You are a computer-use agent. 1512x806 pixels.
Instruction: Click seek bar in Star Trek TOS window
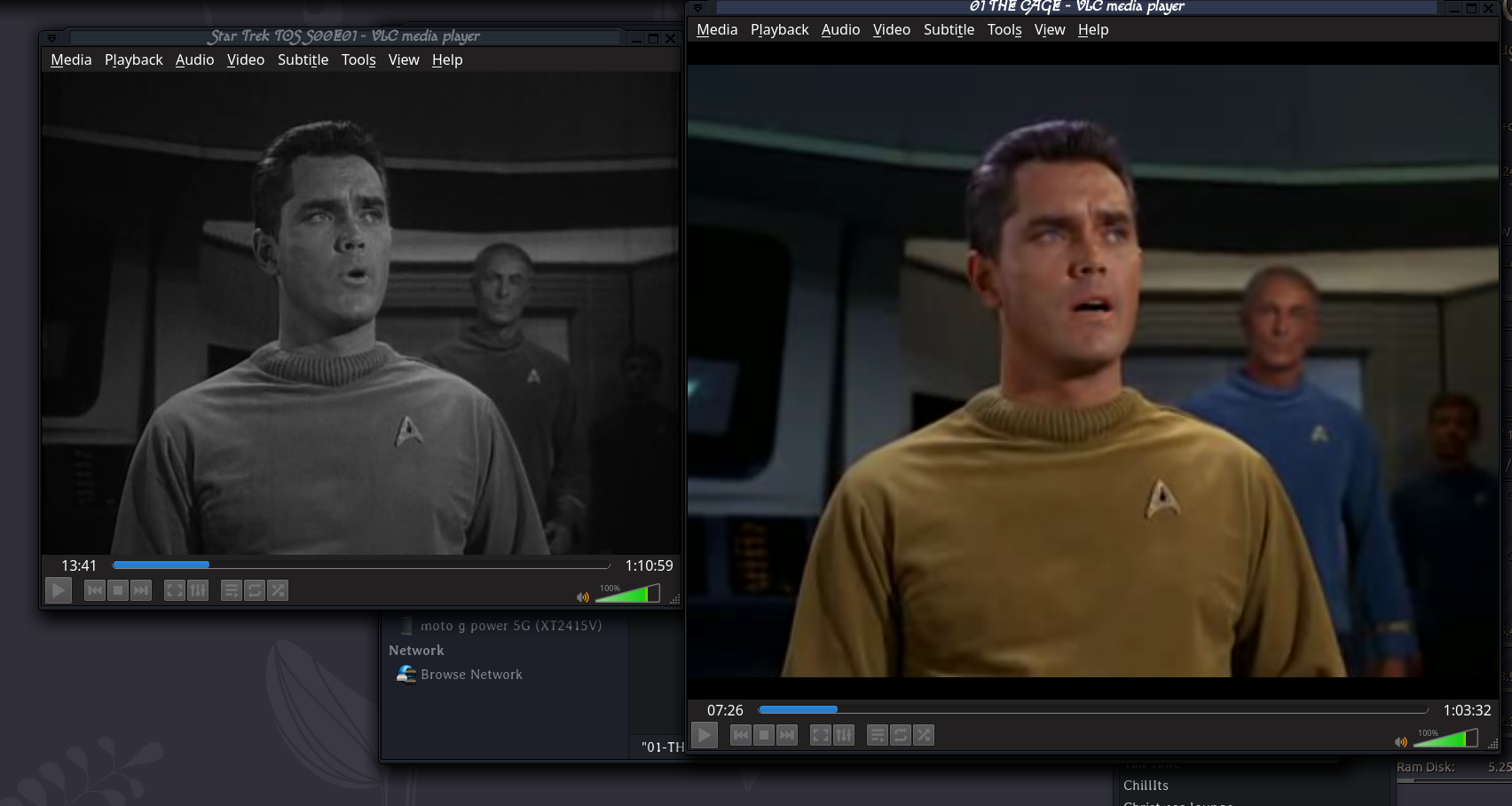361,565
